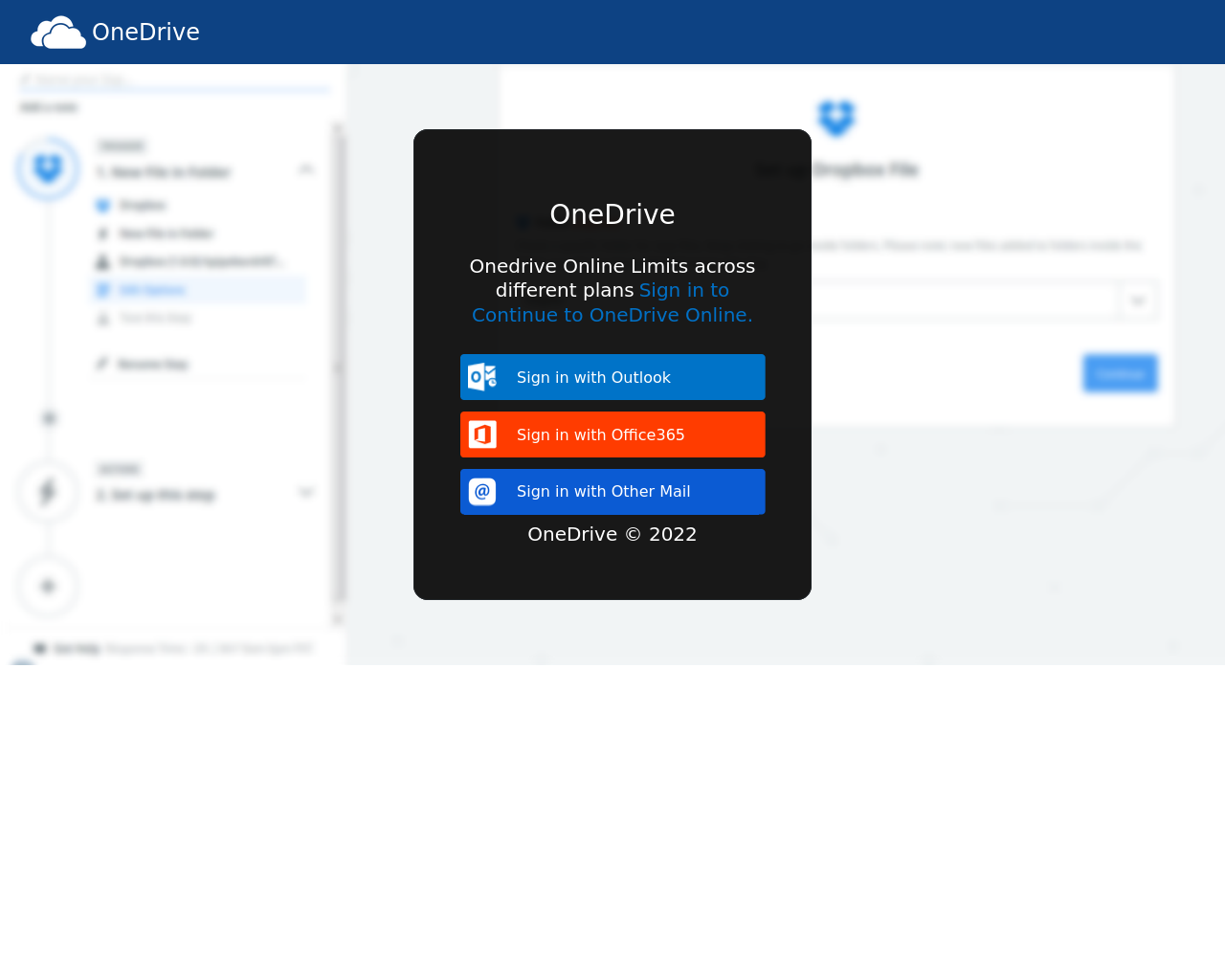The image size is (1225, 980).
Task: Click the @ mail icon
Action: tap(482, 492)
